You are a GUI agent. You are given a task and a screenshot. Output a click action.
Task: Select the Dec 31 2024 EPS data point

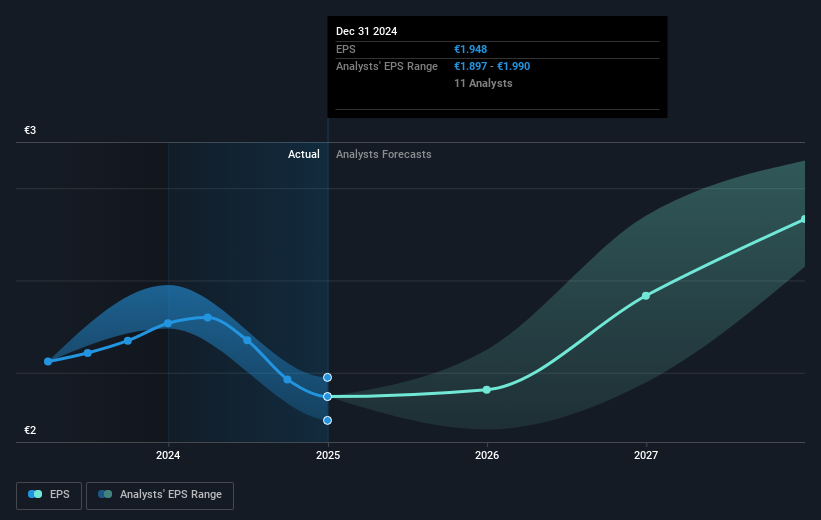[327, 396]
